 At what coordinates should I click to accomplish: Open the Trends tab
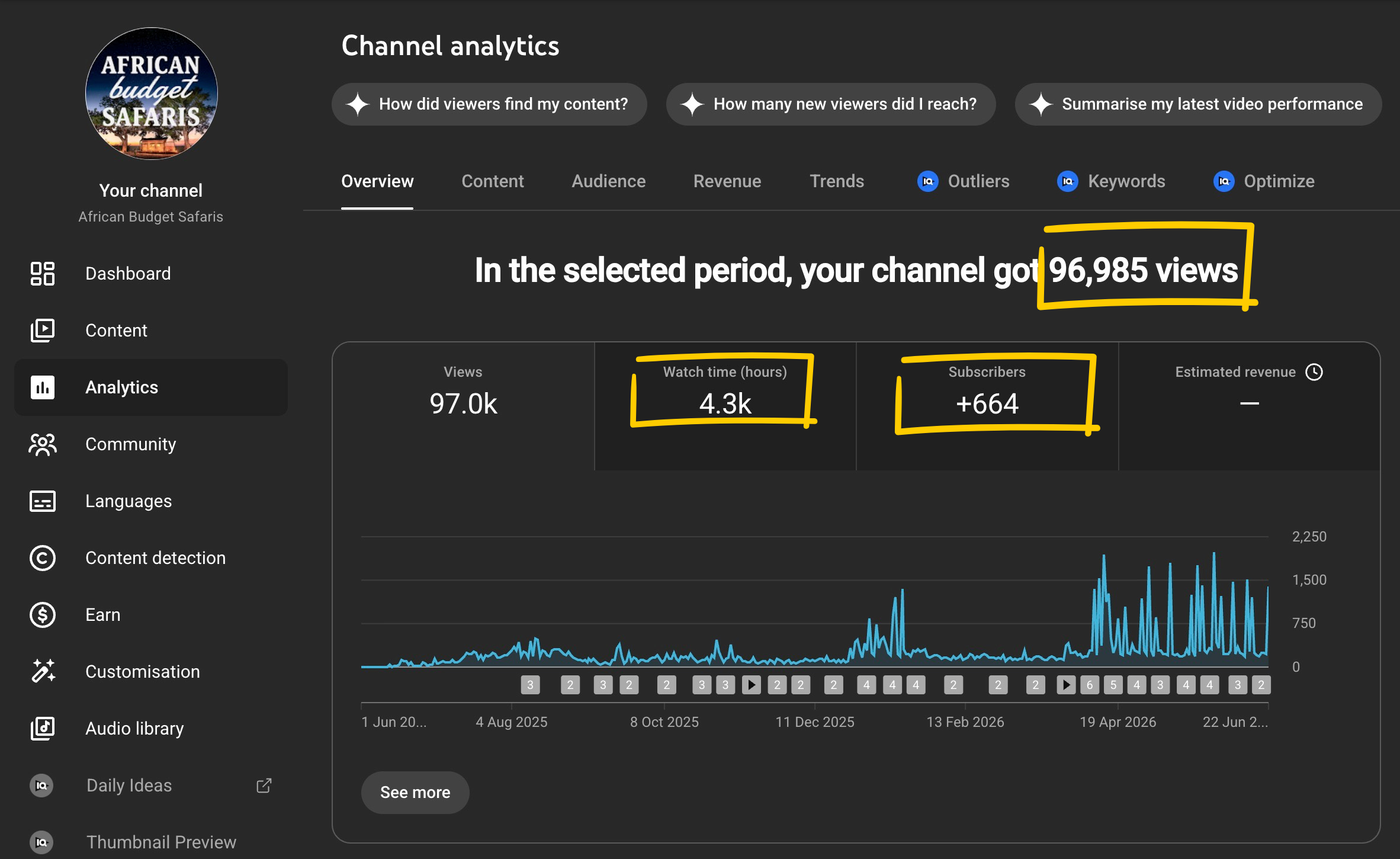click(837, 181)
